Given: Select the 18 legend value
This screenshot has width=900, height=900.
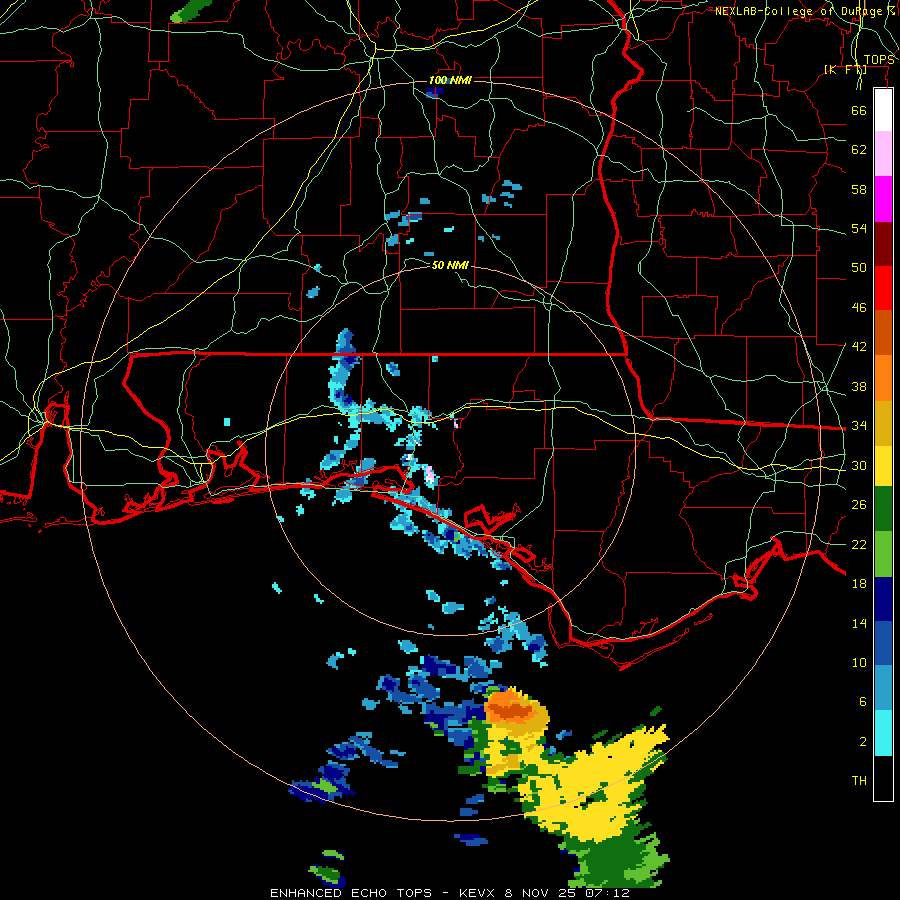Looking at the screenshot, I should click(859, 584).
